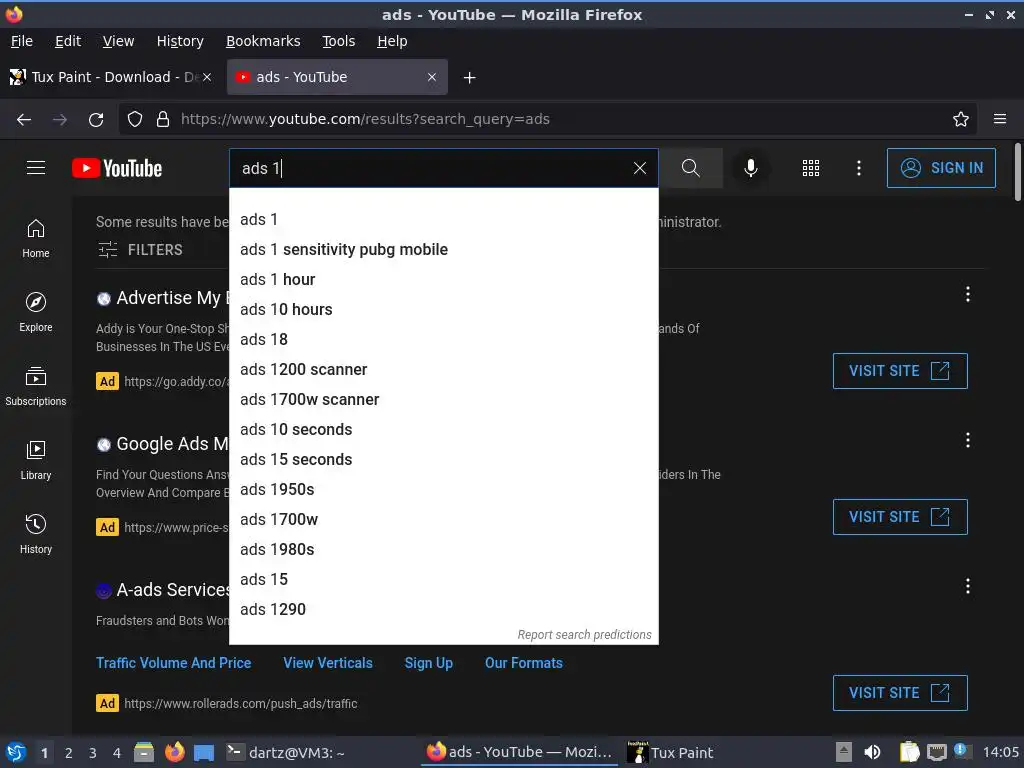The height and width of the screenshot is (768, 1024).
Task: Open options for Google Ads ad
Action: point(967,441)
